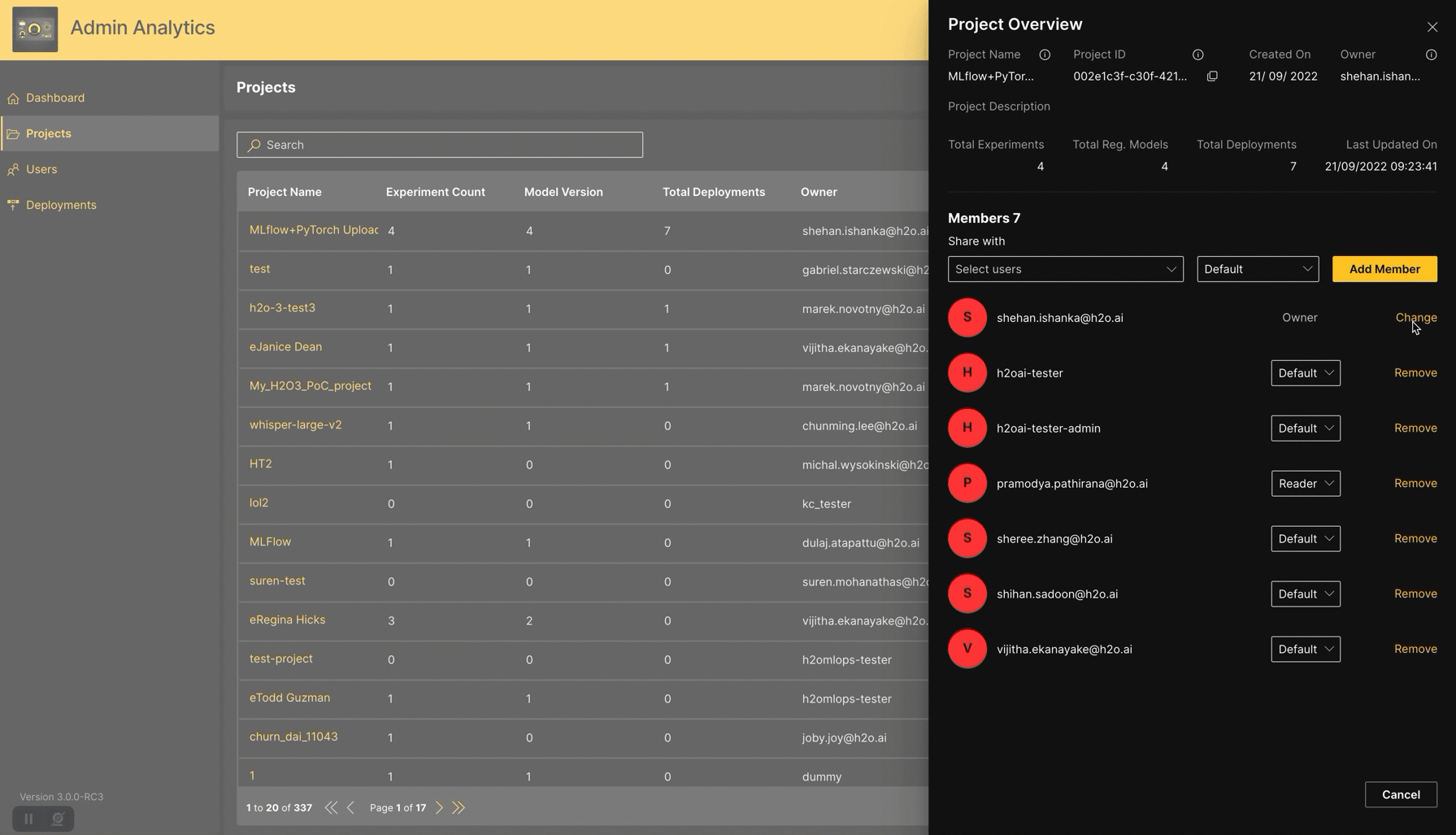Image resolution: width=1456 pixels, height=835 pixels.
Task: Click the pause icon at bottom left
Action: click(x=28, y=819)
